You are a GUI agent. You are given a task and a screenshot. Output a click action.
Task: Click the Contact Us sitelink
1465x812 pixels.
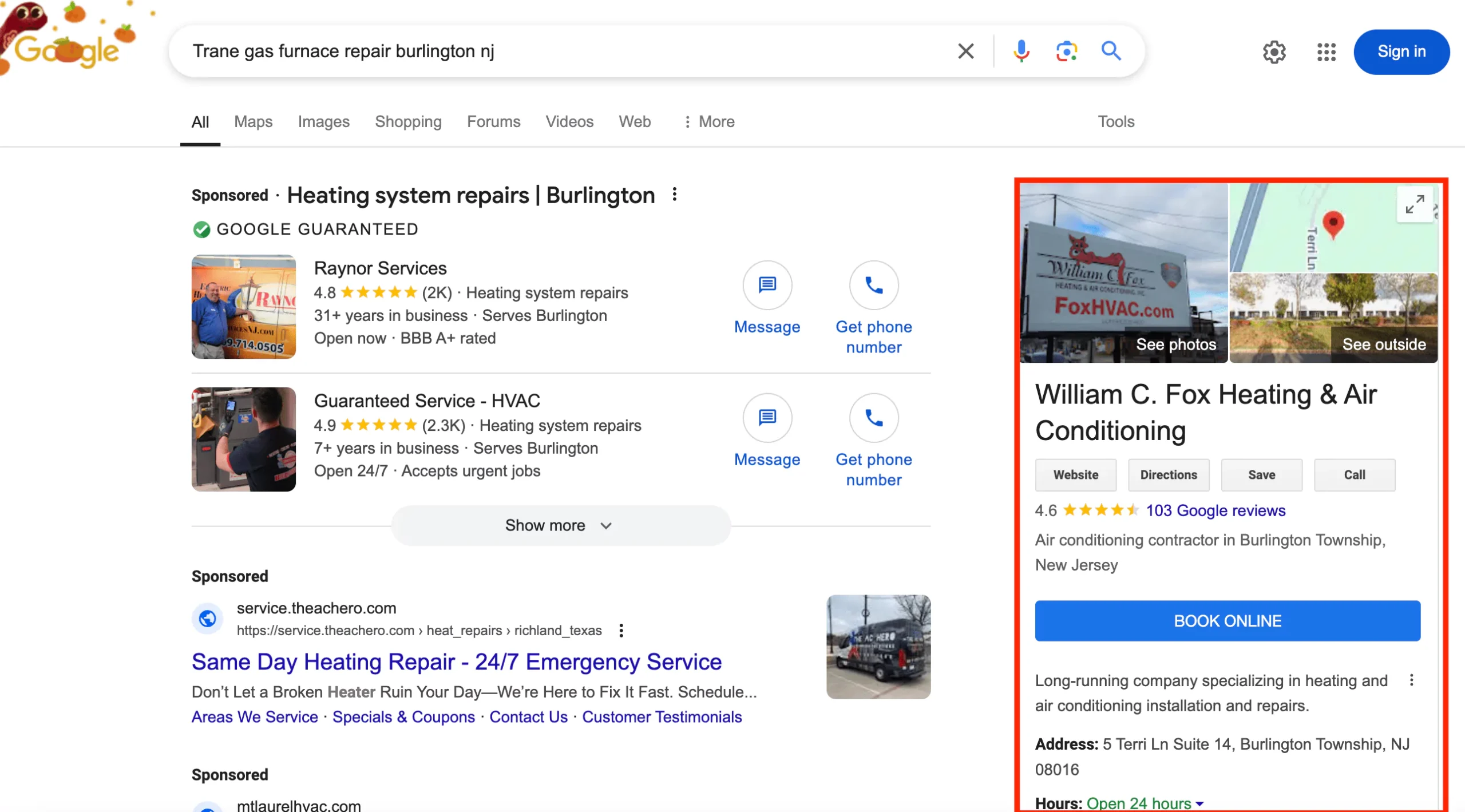click(528, 716)
